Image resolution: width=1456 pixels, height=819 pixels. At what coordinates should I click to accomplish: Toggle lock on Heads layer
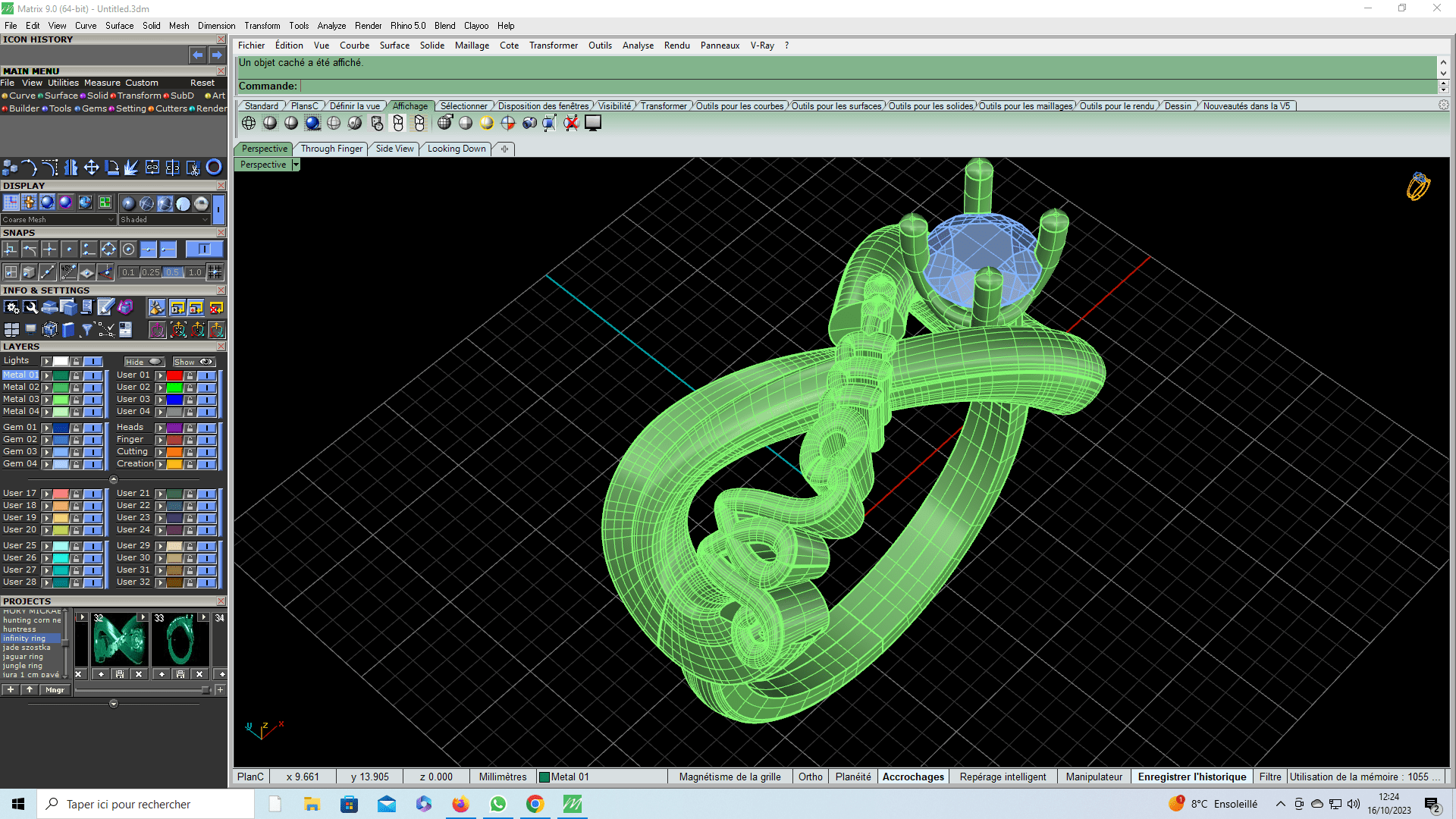[x=190, y=428]
